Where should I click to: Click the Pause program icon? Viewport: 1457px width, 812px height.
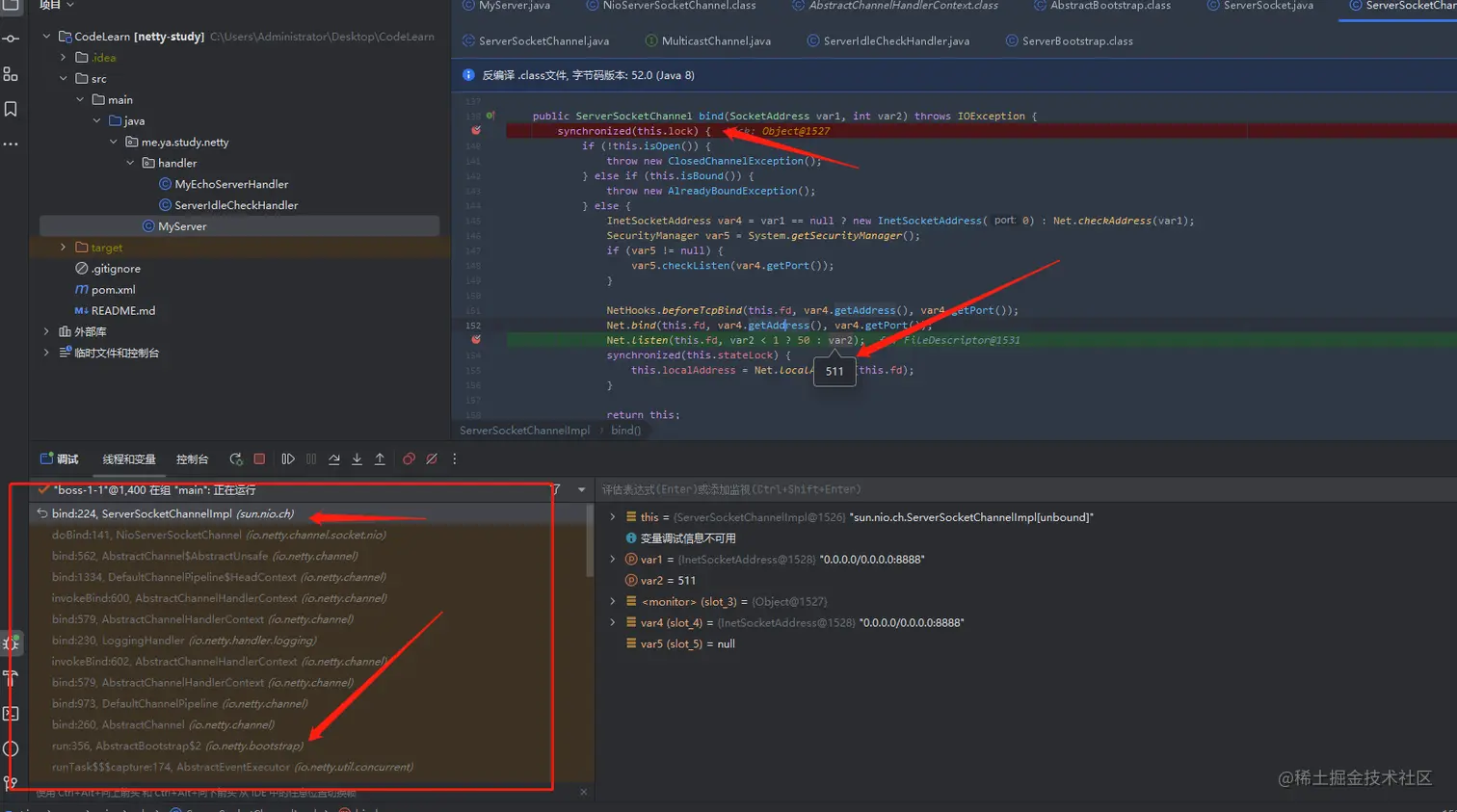point(310,459)
